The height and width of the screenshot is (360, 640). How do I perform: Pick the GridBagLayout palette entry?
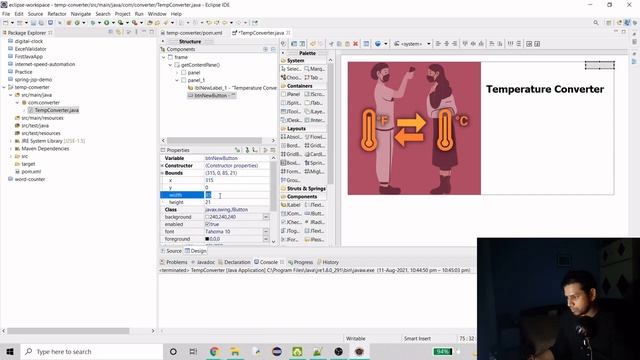click(291, 154)
